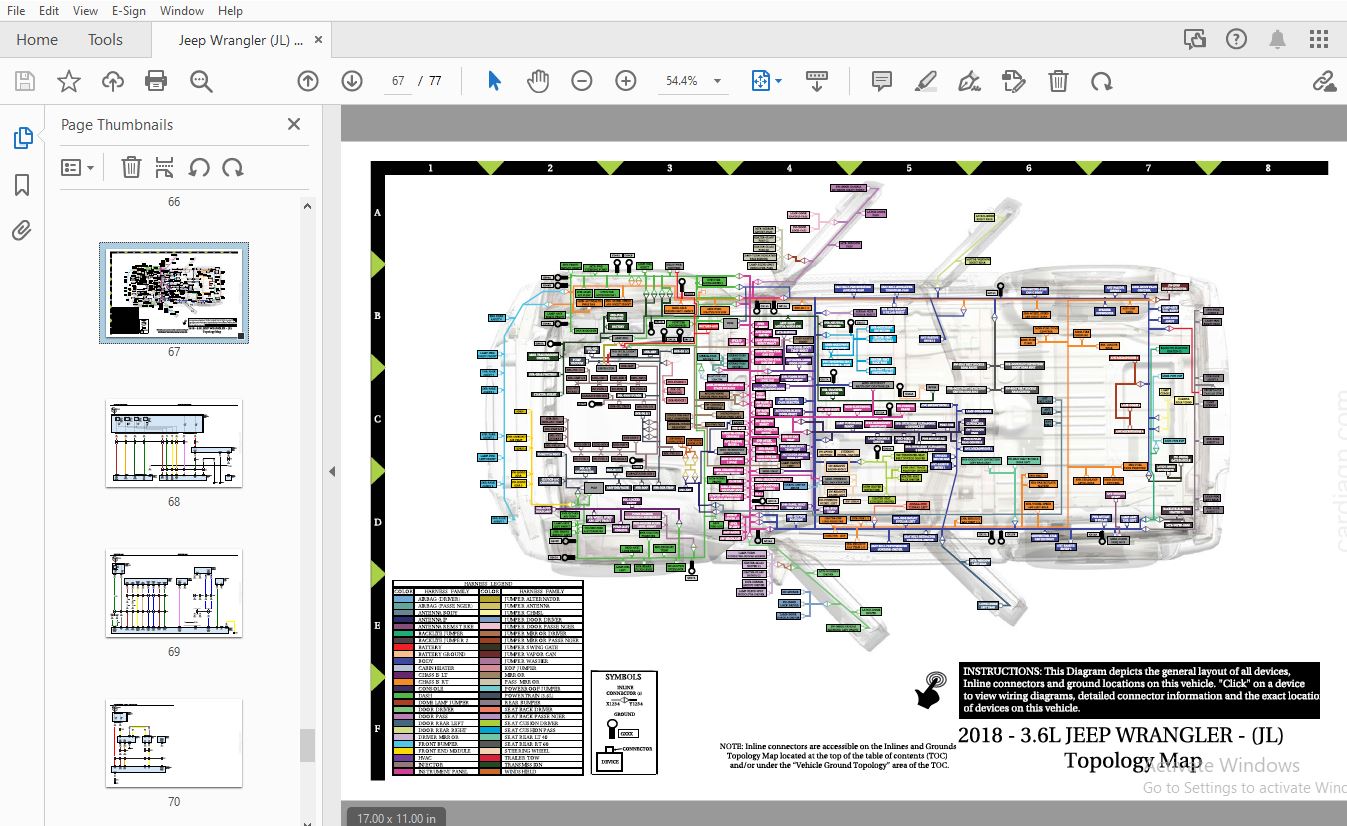Select the page 67 thumbnail
The width and height of the screenshot is (1347, 826).
[x=174, y=292]
